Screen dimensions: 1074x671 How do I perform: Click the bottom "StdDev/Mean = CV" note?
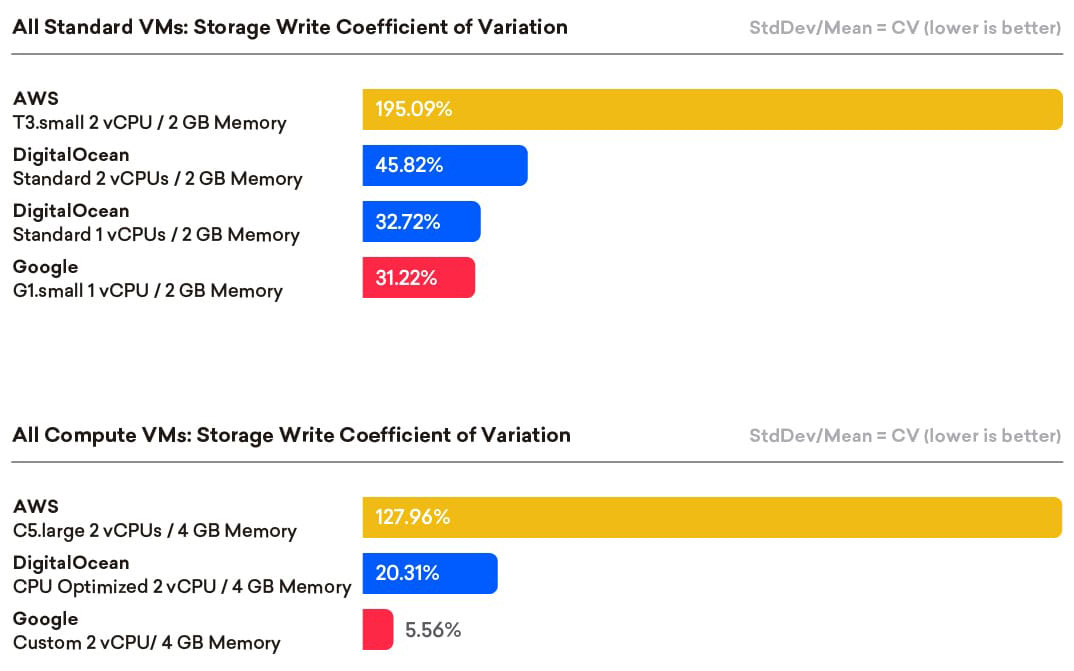point(905,436)
